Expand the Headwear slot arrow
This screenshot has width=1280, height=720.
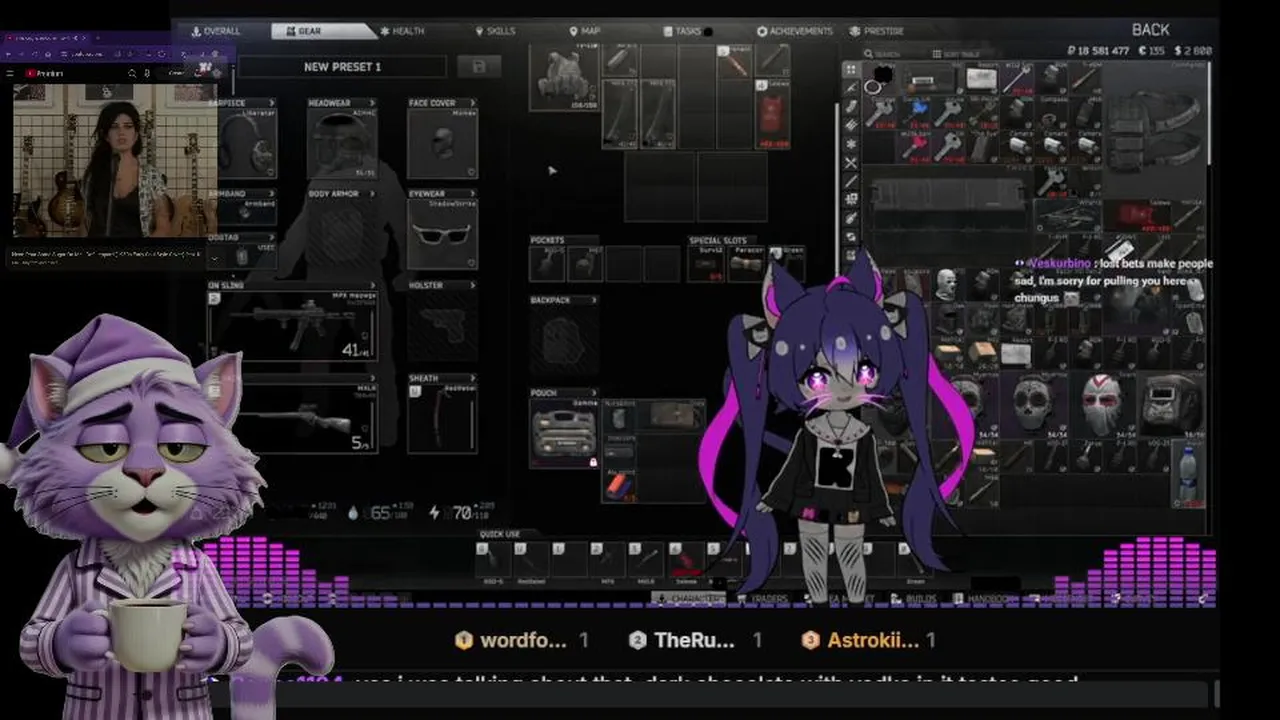(371, 103)
